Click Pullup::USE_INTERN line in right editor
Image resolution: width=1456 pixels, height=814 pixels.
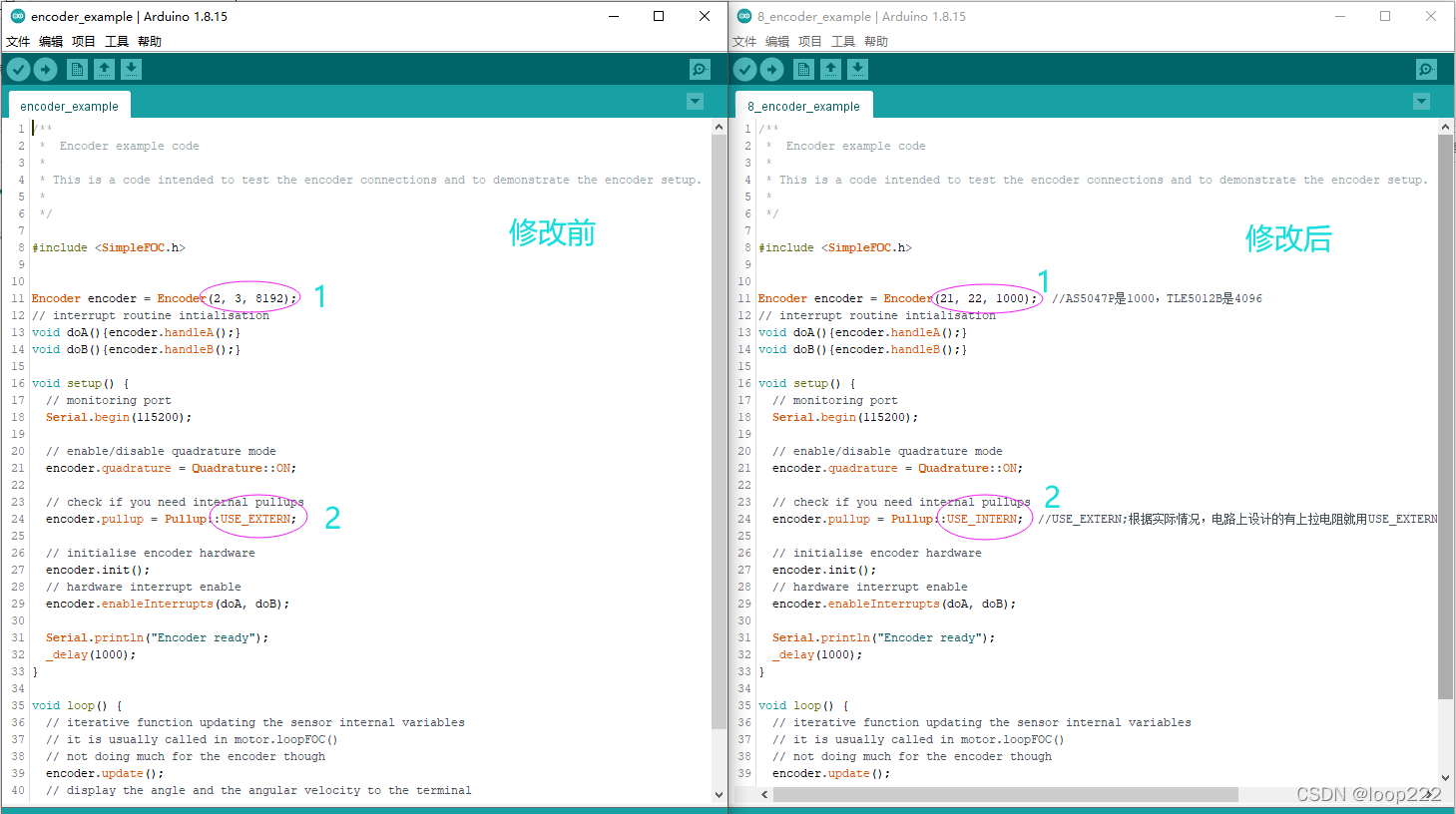click(897, 519)
